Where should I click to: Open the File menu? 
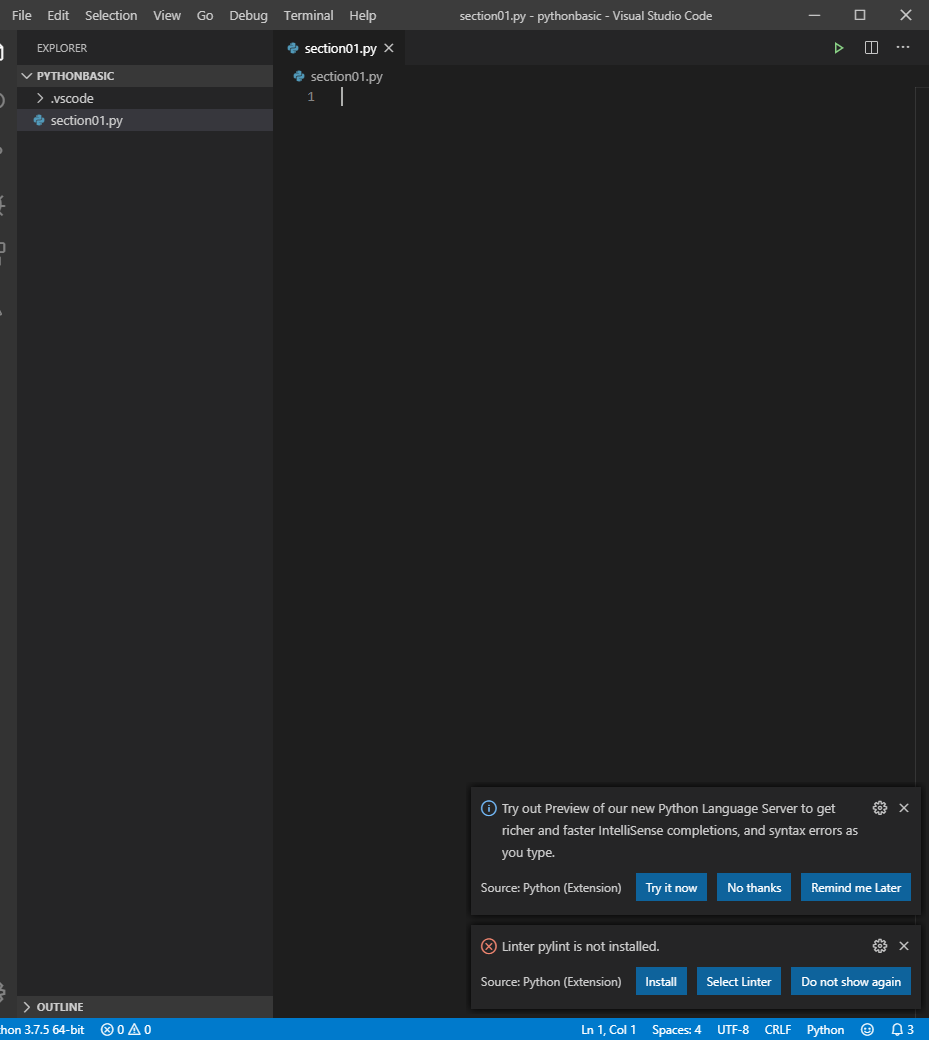click(21, 15)
